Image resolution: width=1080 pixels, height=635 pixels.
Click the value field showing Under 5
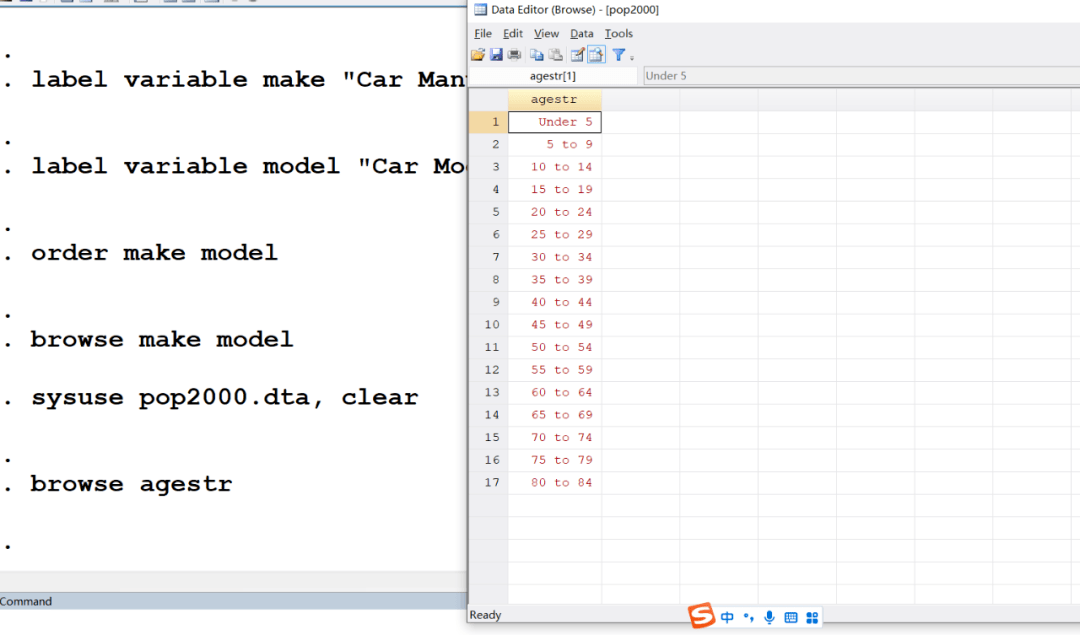click(861, 76)
